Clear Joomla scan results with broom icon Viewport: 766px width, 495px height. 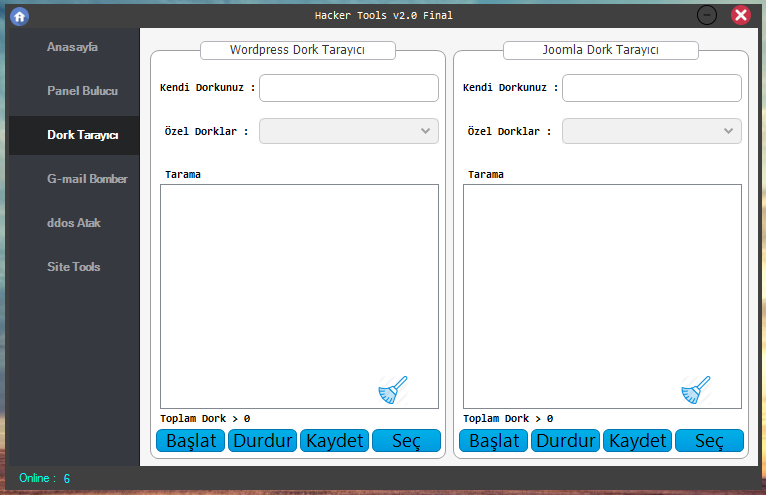pyautogui.click(x=696, y=390)
